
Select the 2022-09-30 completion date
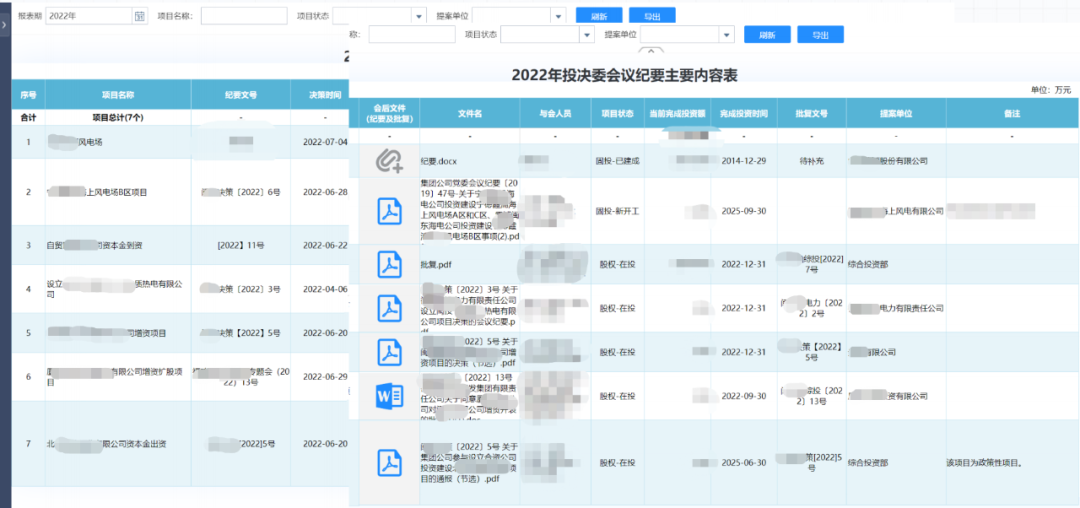(743, 396)
